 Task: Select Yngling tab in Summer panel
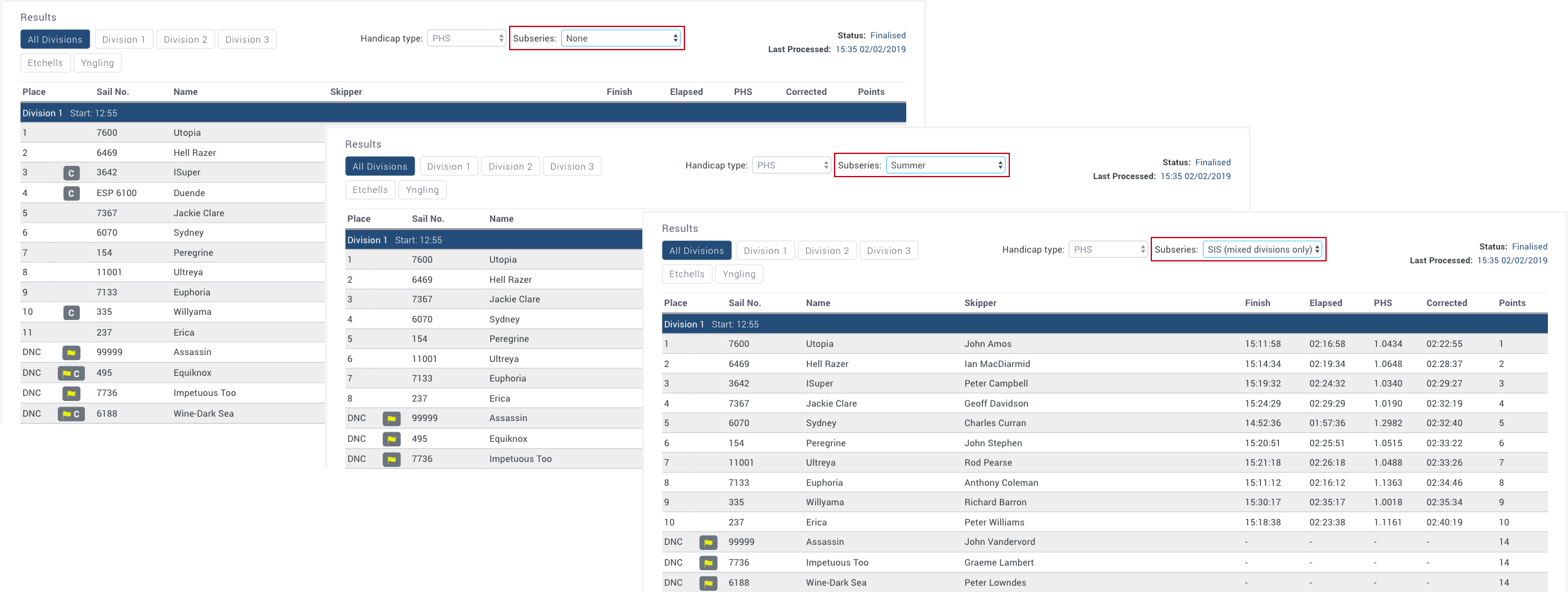(422, 190)
